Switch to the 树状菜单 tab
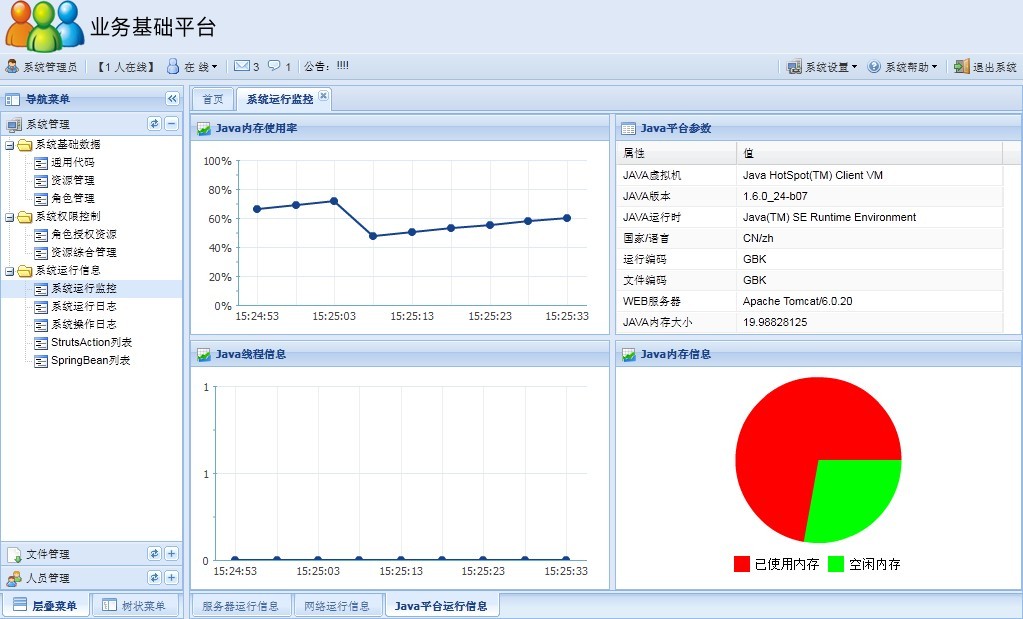1023x619 pixels. click(134, 605)
